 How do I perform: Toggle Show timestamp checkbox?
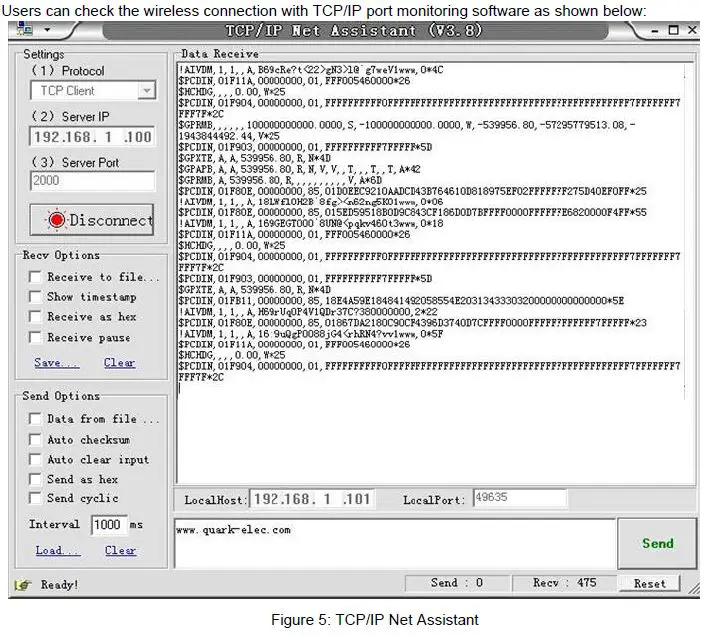(35, 297)
